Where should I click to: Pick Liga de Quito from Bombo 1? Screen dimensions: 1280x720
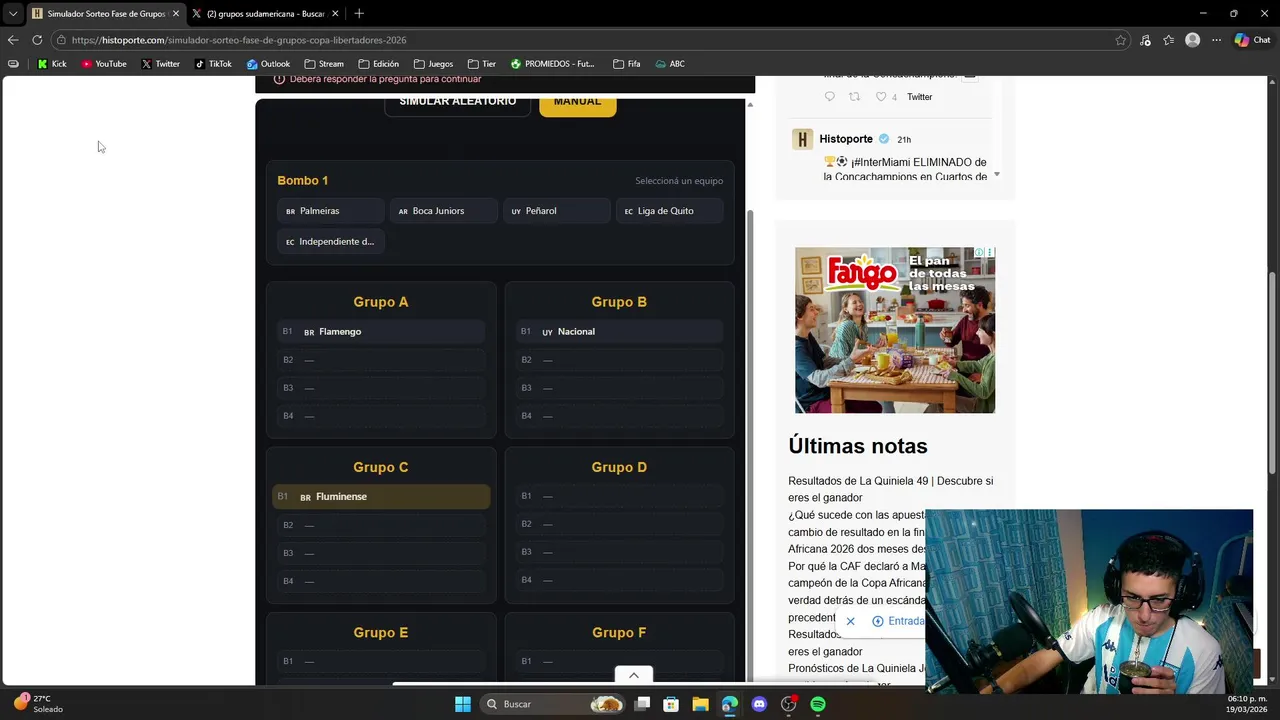(x=669, y=211)
